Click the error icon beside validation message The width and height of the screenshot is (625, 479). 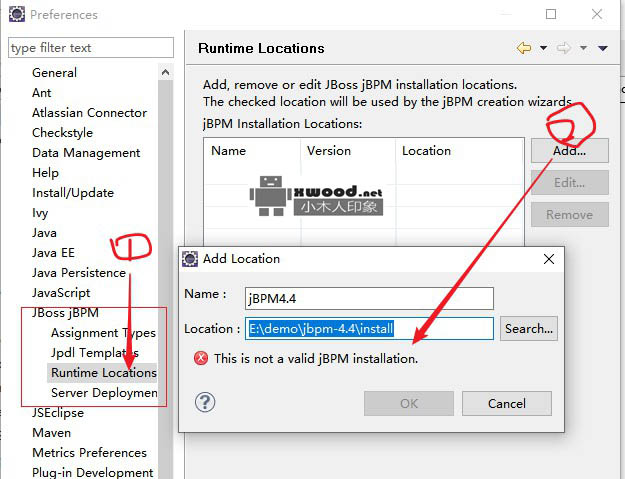(201, 358)
